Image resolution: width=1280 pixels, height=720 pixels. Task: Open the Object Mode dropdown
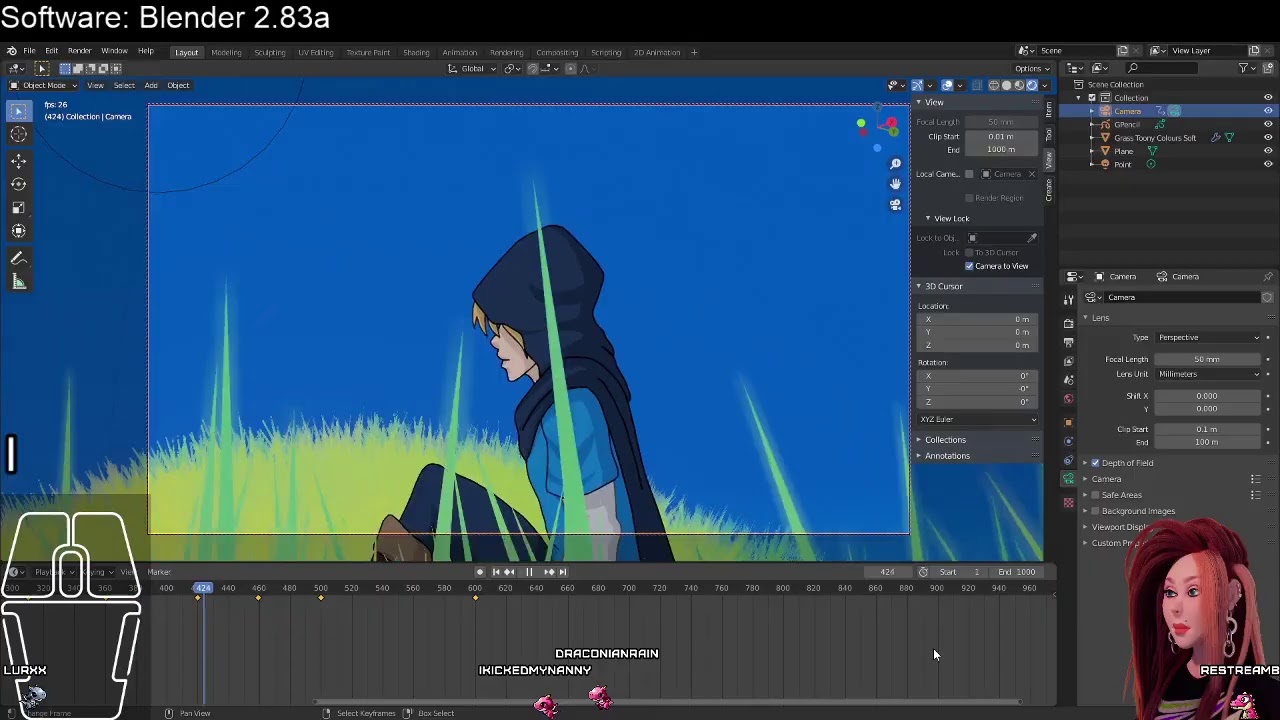[x=43, y=85]
